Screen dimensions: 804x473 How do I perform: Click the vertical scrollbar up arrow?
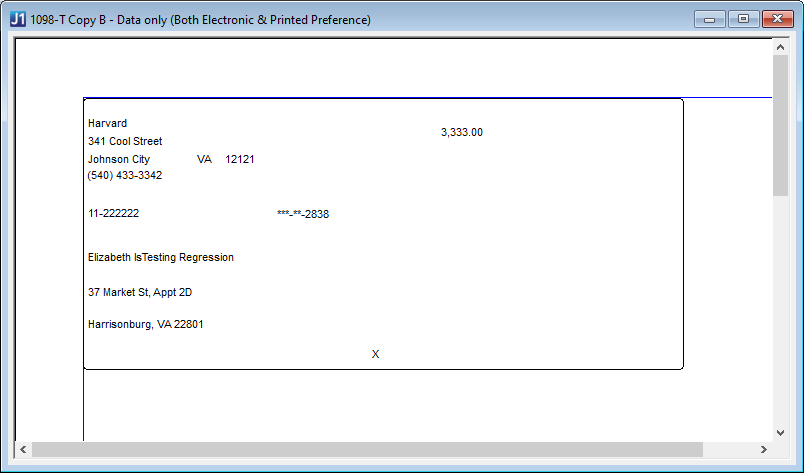click(x=780, y=47)
